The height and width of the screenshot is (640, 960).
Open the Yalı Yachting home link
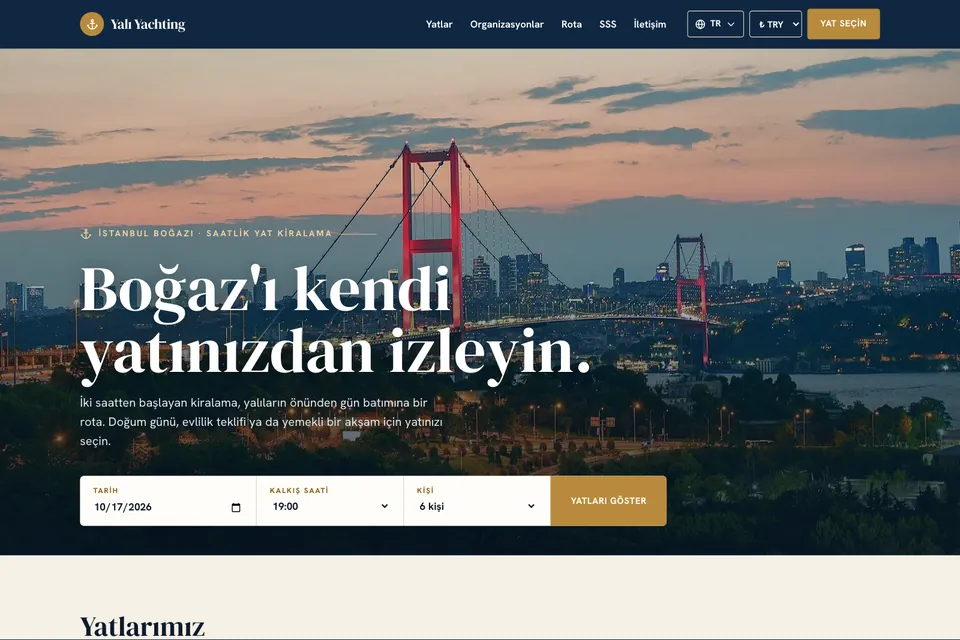coord(133,24)
